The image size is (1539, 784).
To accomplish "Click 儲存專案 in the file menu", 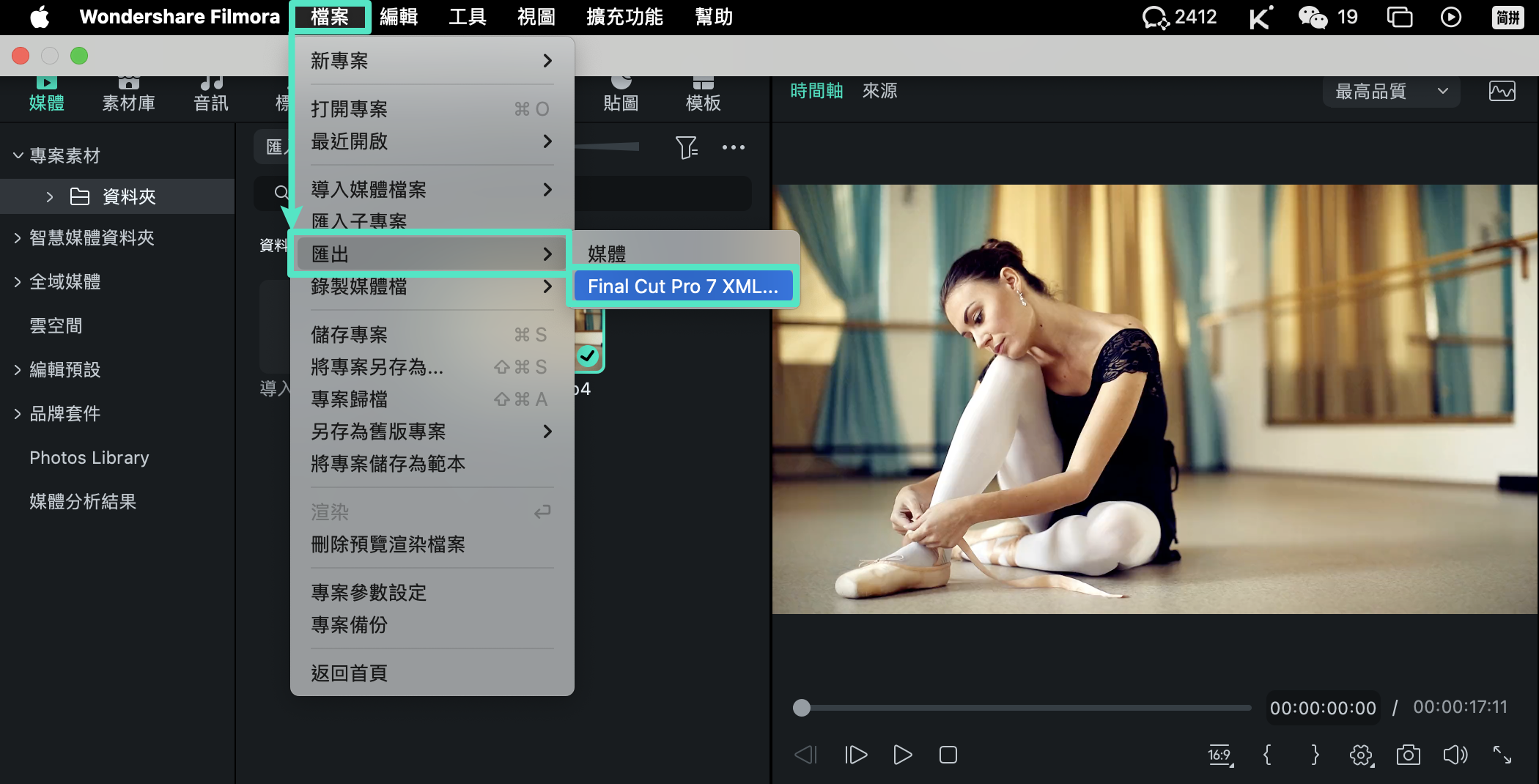I will (432, 335).
